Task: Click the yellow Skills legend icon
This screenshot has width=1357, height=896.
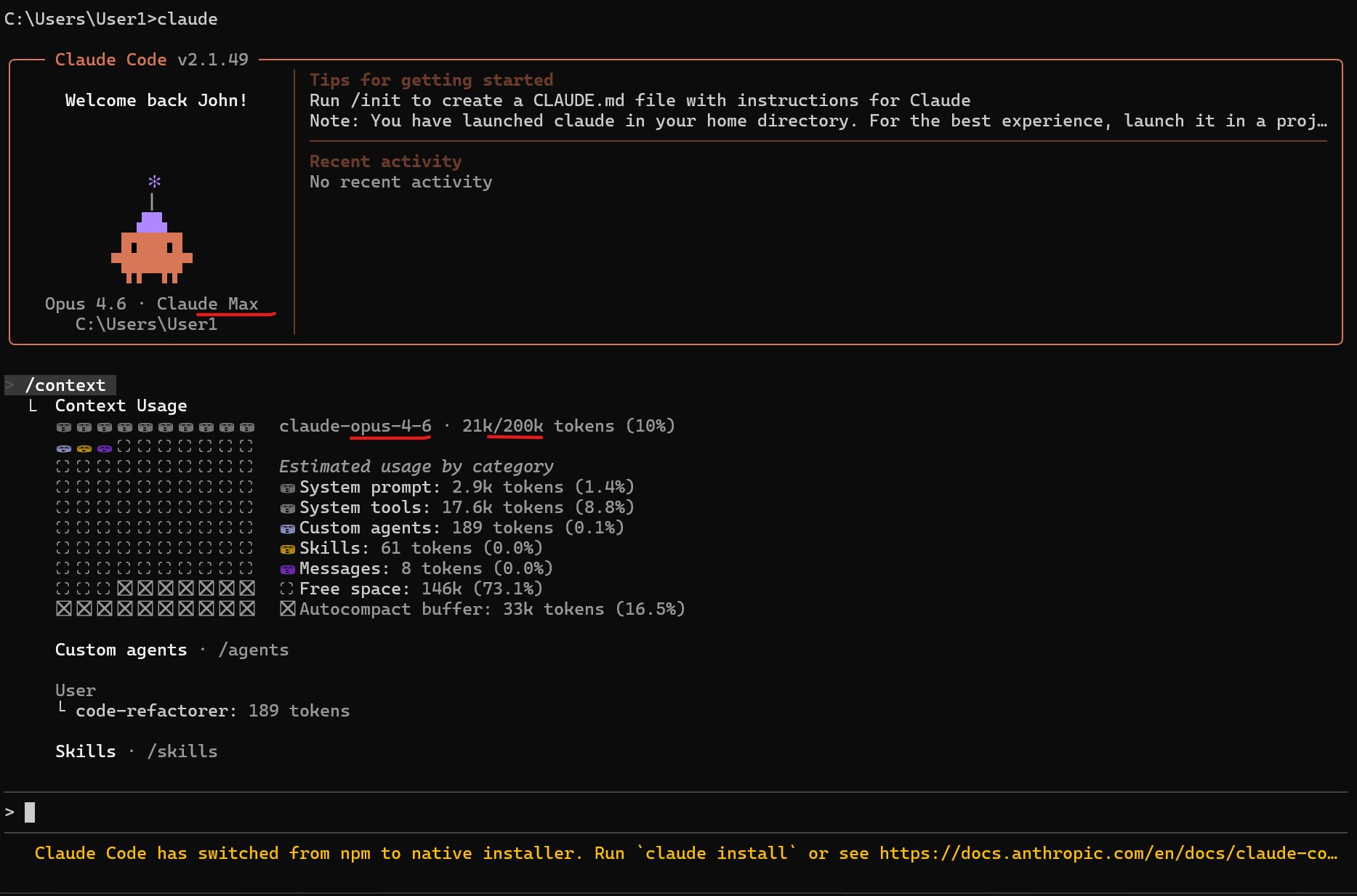Action: pos(288,549)
